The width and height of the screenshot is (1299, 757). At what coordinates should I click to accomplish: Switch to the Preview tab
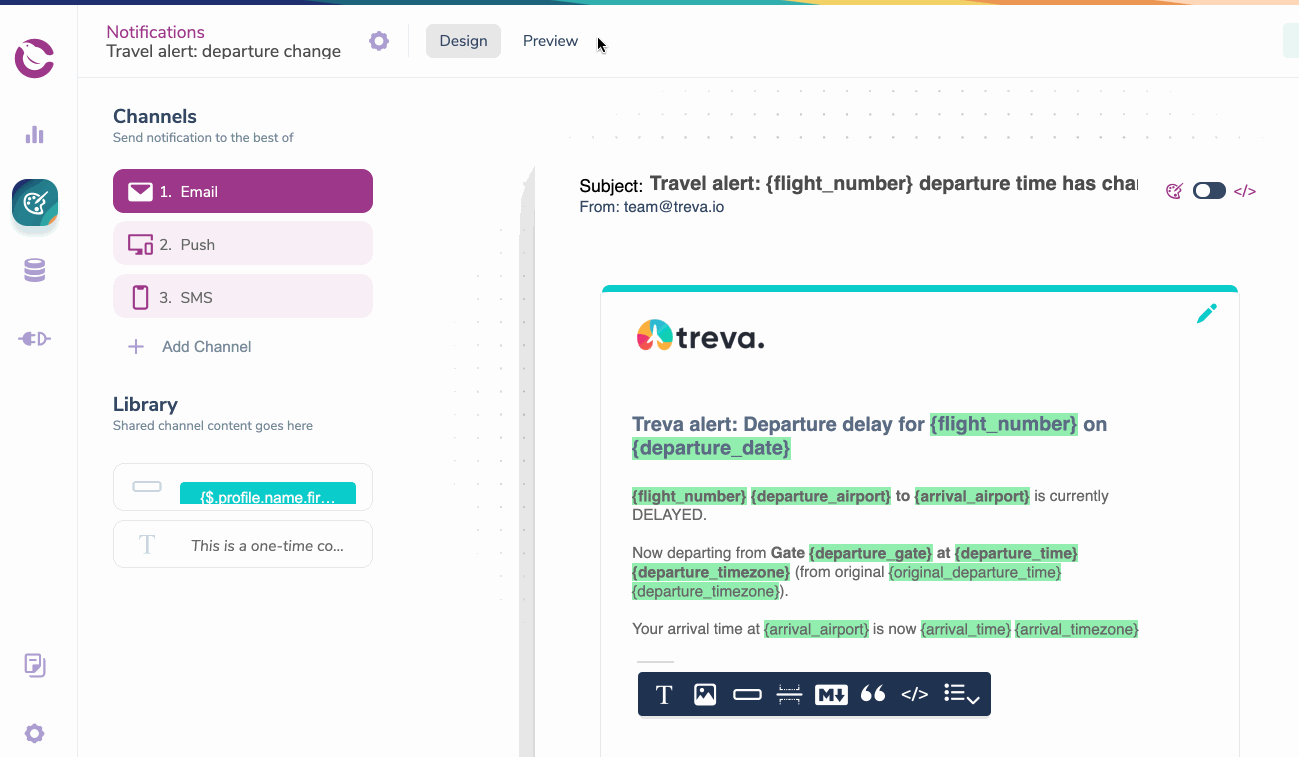click(550, 41)
